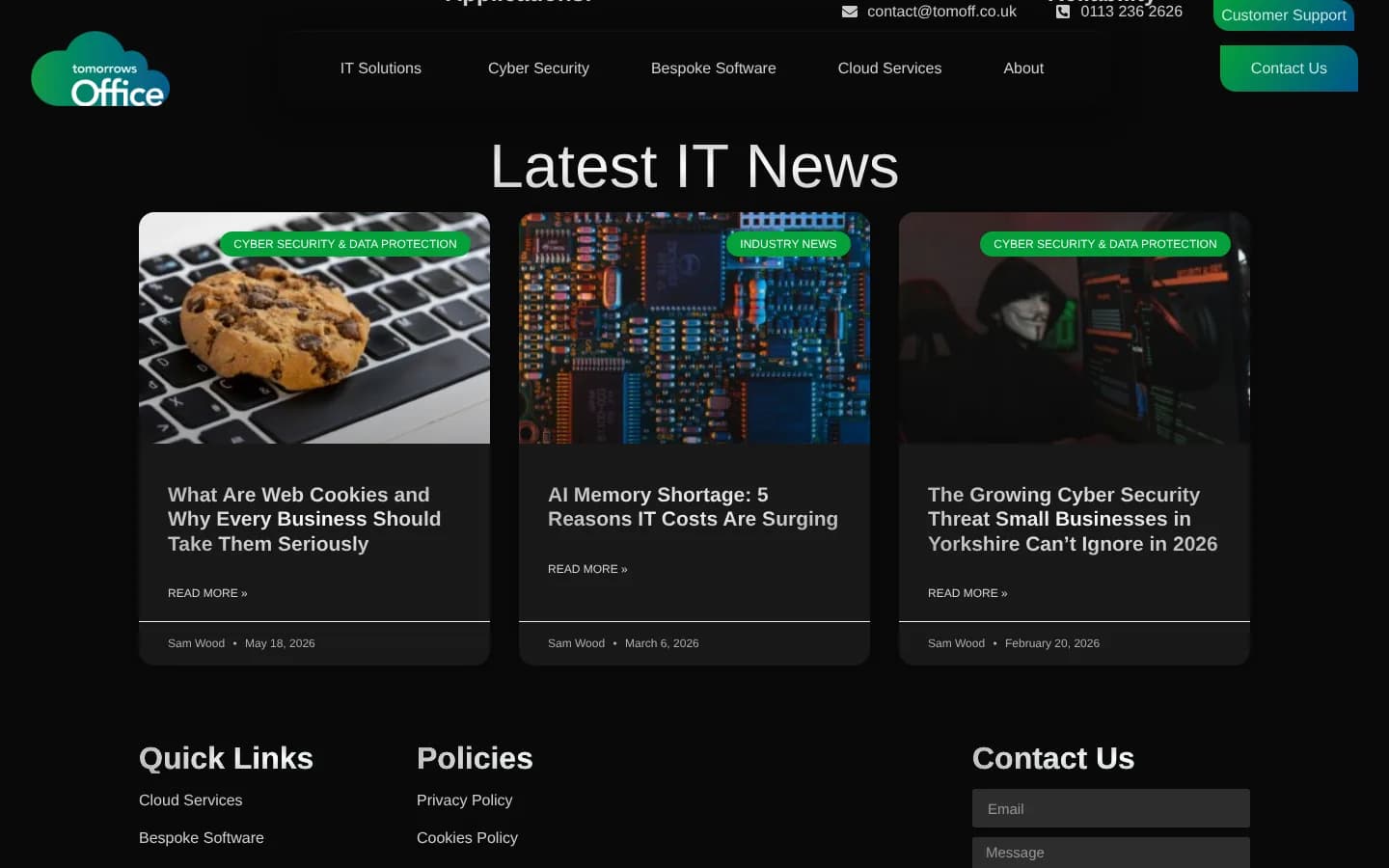1389x868 pixels.
Task: Click the 'March 6, 2026' date text
Action: coord(662,643)
